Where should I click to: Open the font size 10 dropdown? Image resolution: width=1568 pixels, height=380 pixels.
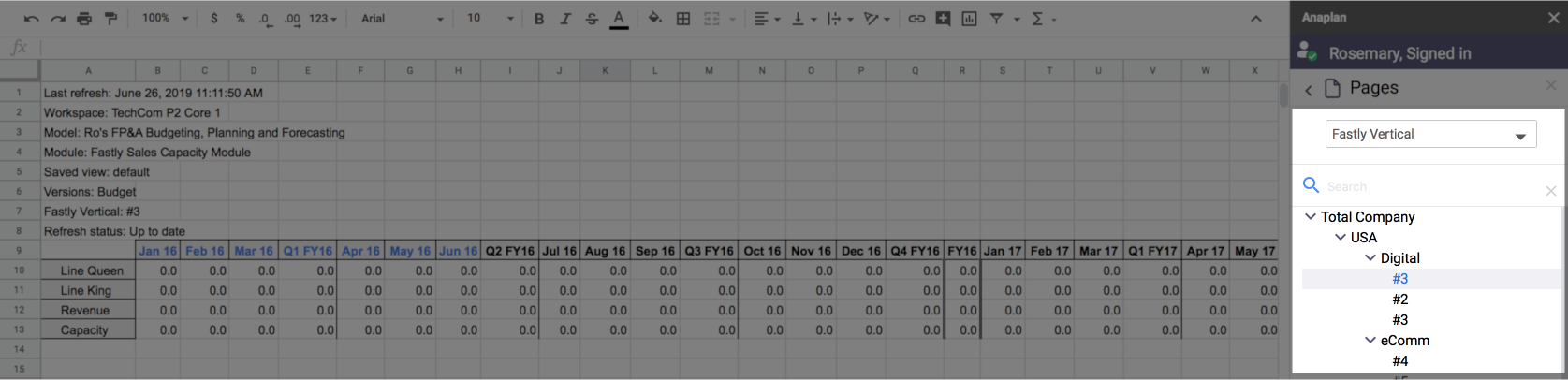click(x=491, y=19)
